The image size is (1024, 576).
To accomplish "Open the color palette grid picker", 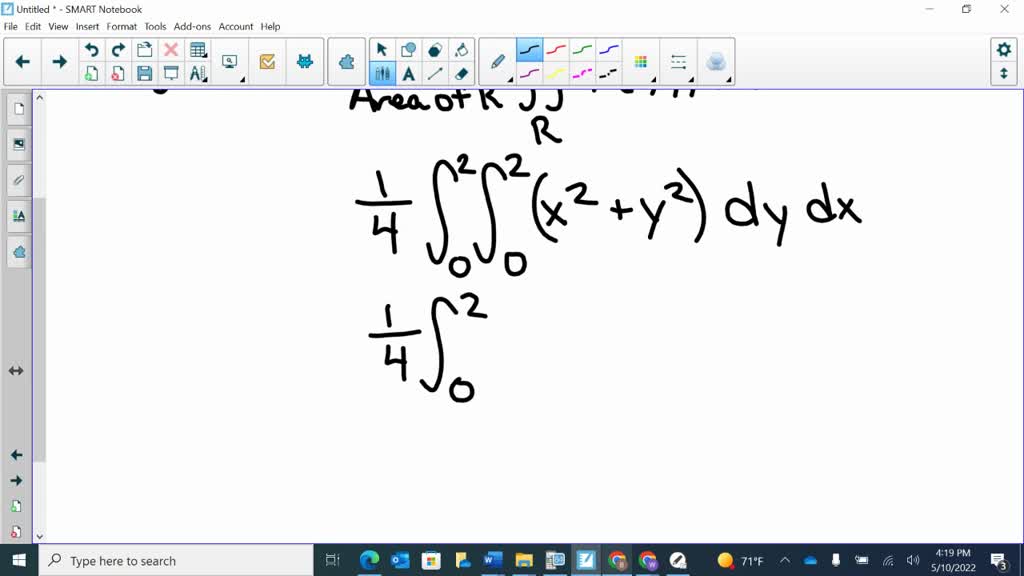I will 641,62.
